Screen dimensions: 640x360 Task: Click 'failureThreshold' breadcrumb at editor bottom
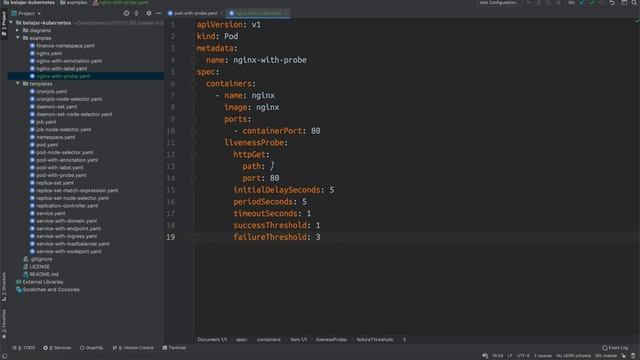(x=374, y=340)
